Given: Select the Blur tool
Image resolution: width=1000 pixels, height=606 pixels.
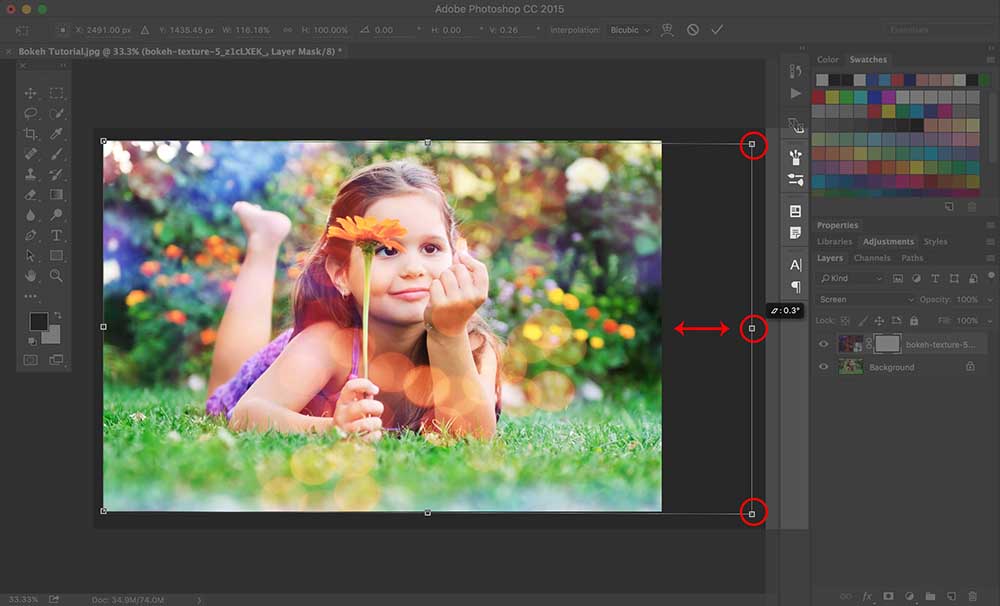Looking at the screenshot, I should click(30, 215).
